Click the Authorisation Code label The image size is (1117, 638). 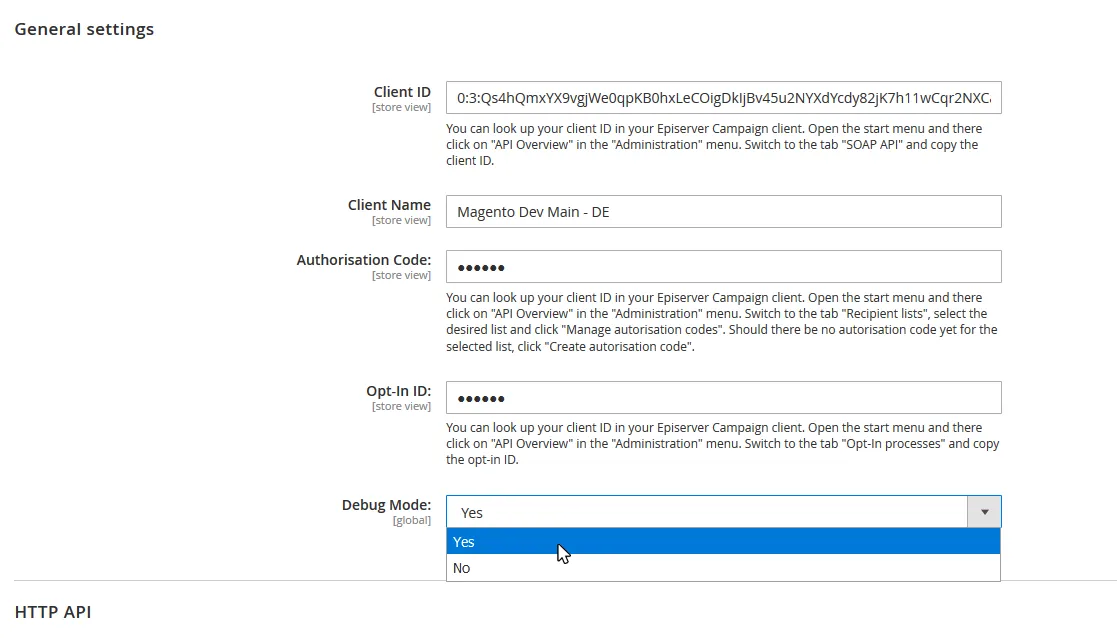[x=364, y=260]
